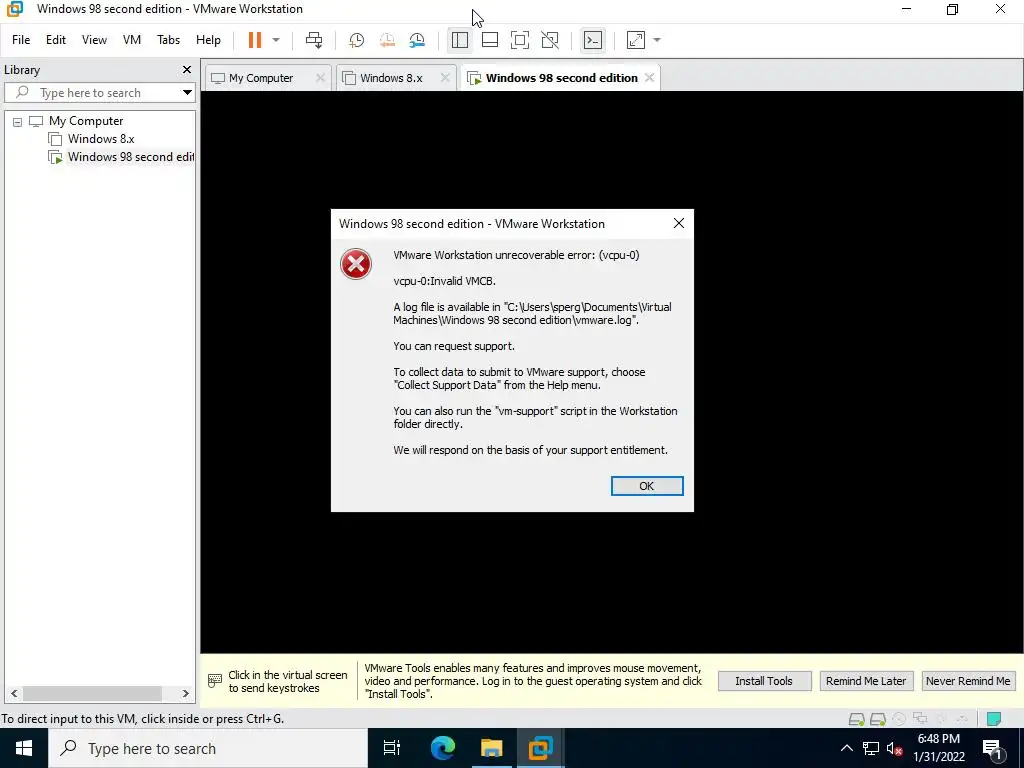Click OK in the unrecoverable error dialog
This screenshot has width=1024, height=768.
[647, 486]
